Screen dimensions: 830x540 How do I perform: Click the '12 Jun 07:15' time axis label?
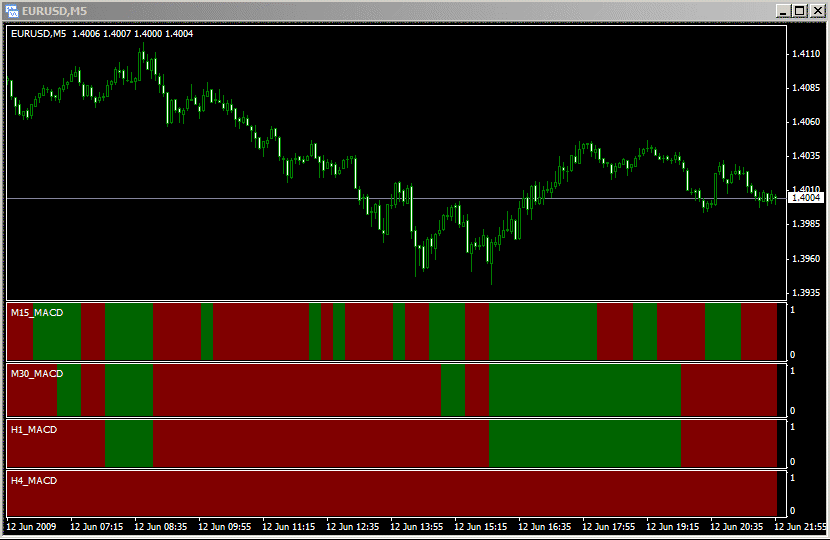pos(96,527)
